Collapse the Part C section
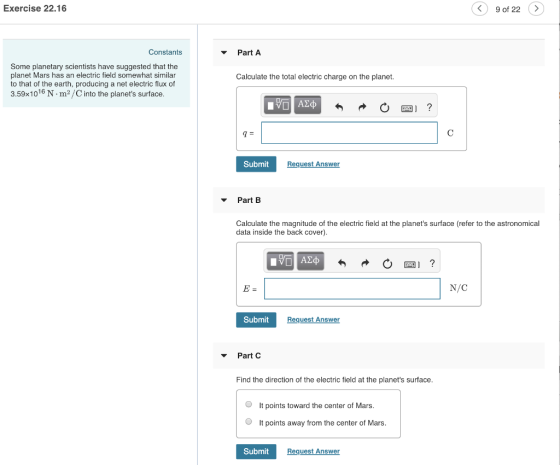The width and height of the screenshot is (560, 465). pyautogui.click(x=224, y=356)
